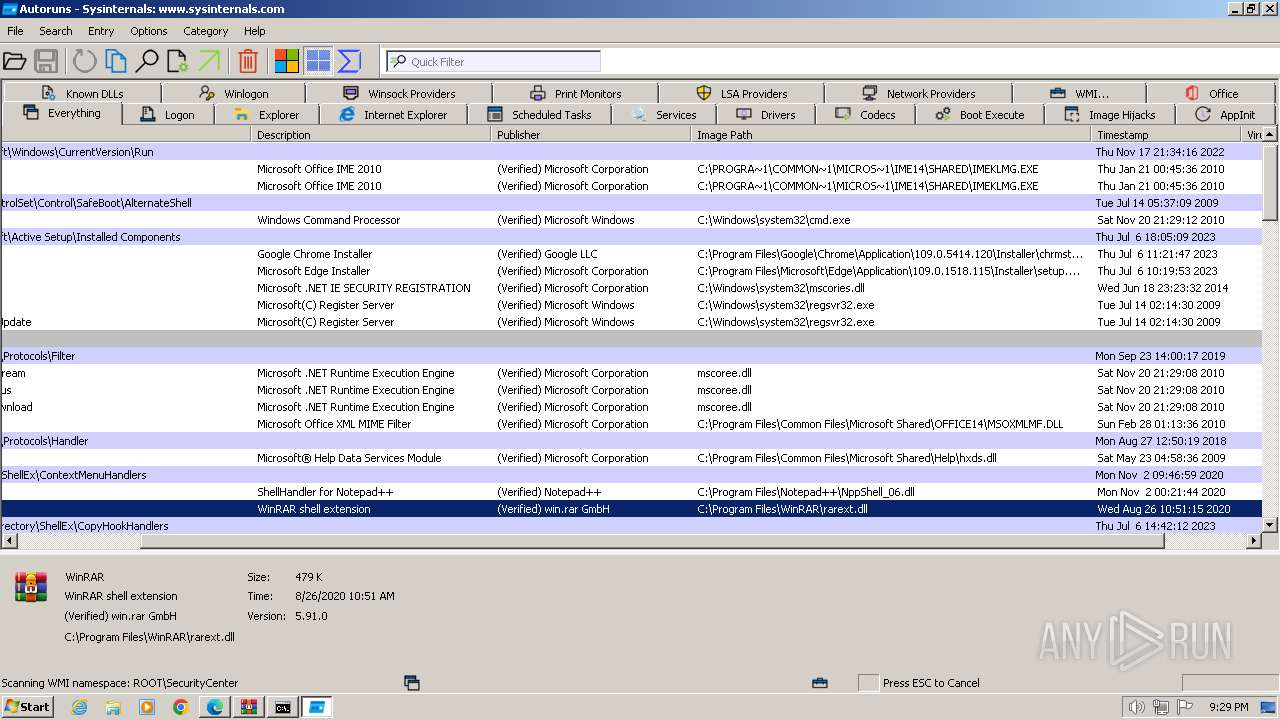Image resolution: width=1280 pixels, height=720 pixels.
Task: Open Internet Explorer from the taskbar
Action: coord(79,707)
